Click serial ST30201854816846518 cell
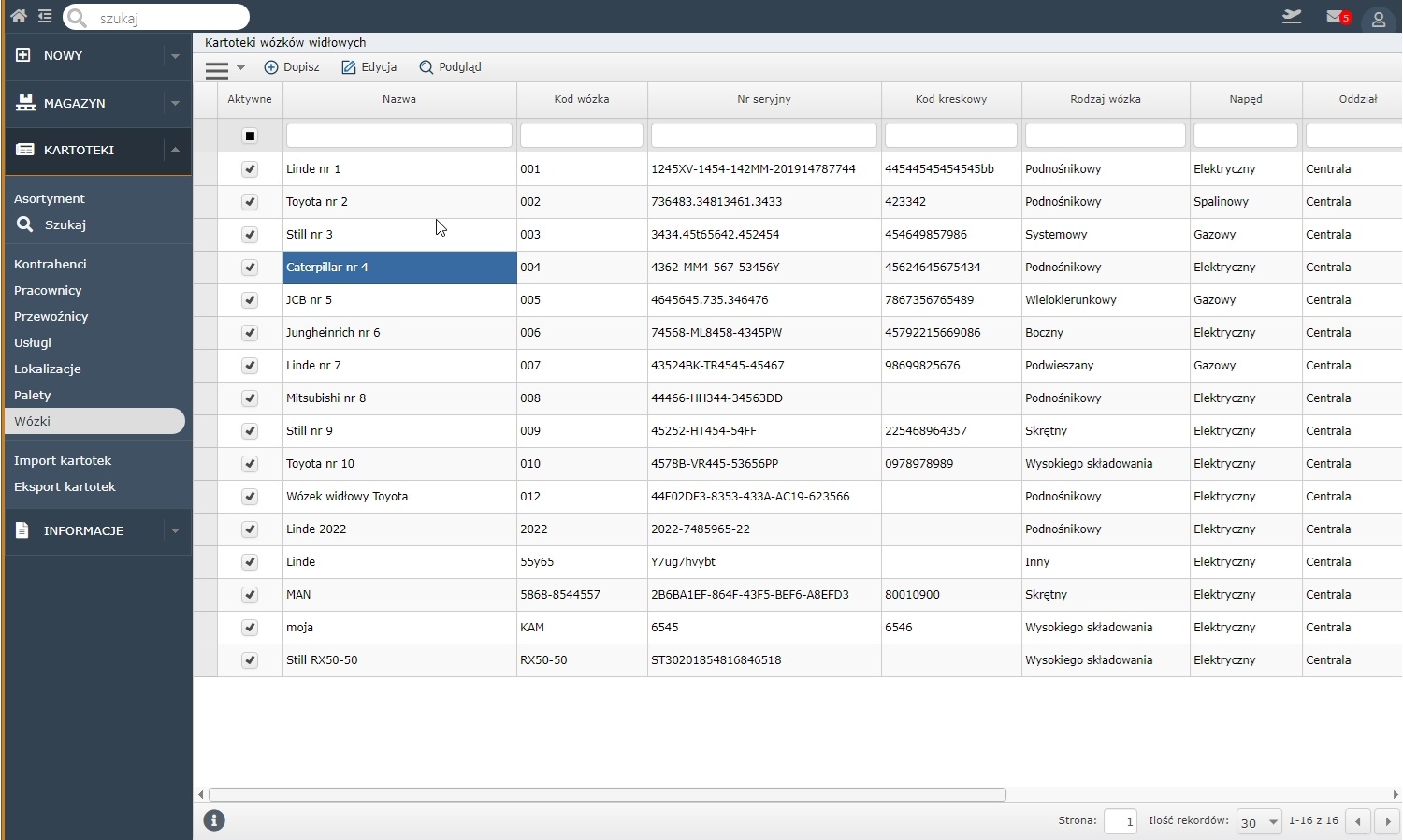Viewport: 1403px width, 840px height. pos(764,660)
